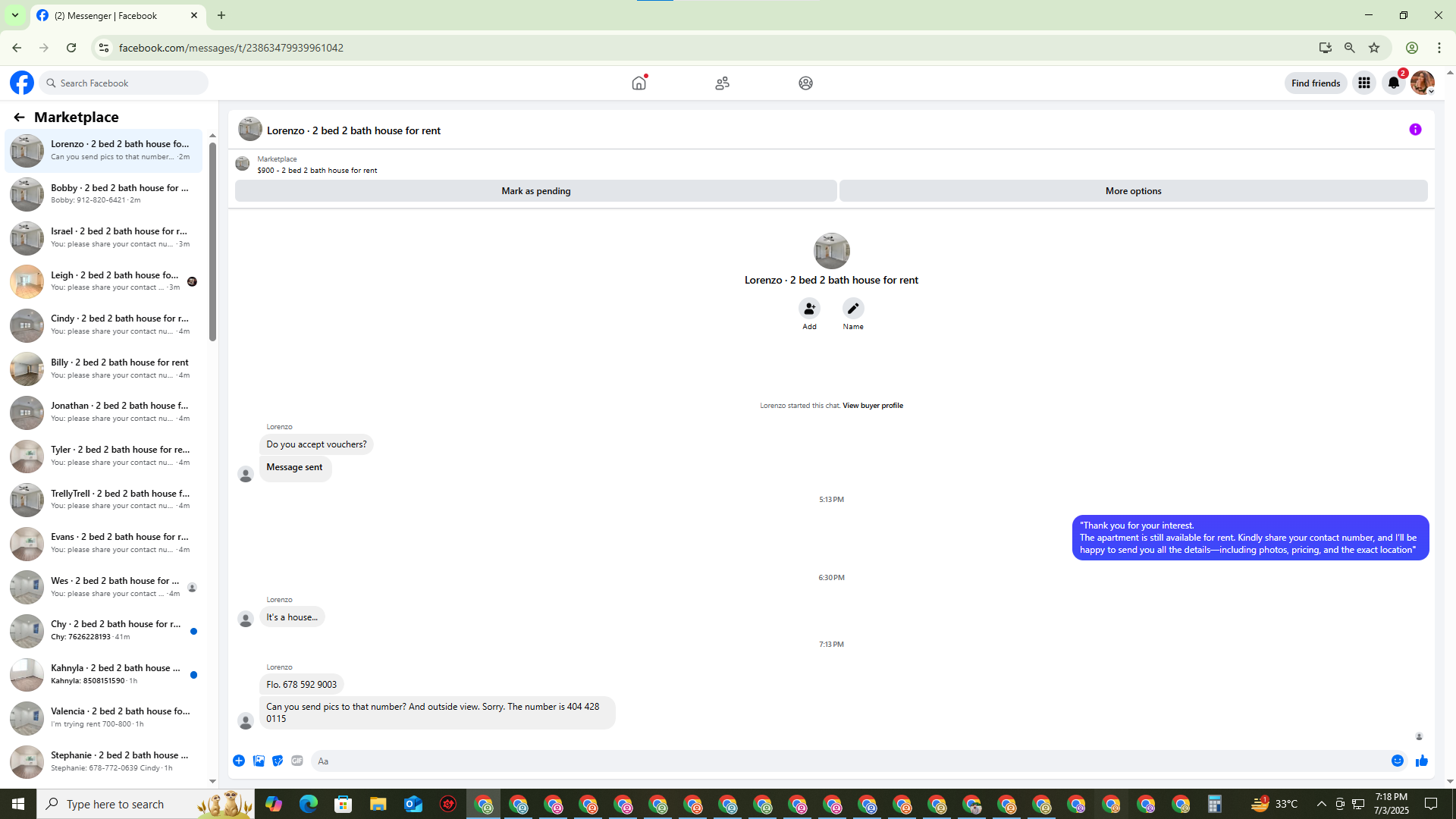Open the Facebook Home icon
The width and height of the screenshot is (1456, 819).
639,83
